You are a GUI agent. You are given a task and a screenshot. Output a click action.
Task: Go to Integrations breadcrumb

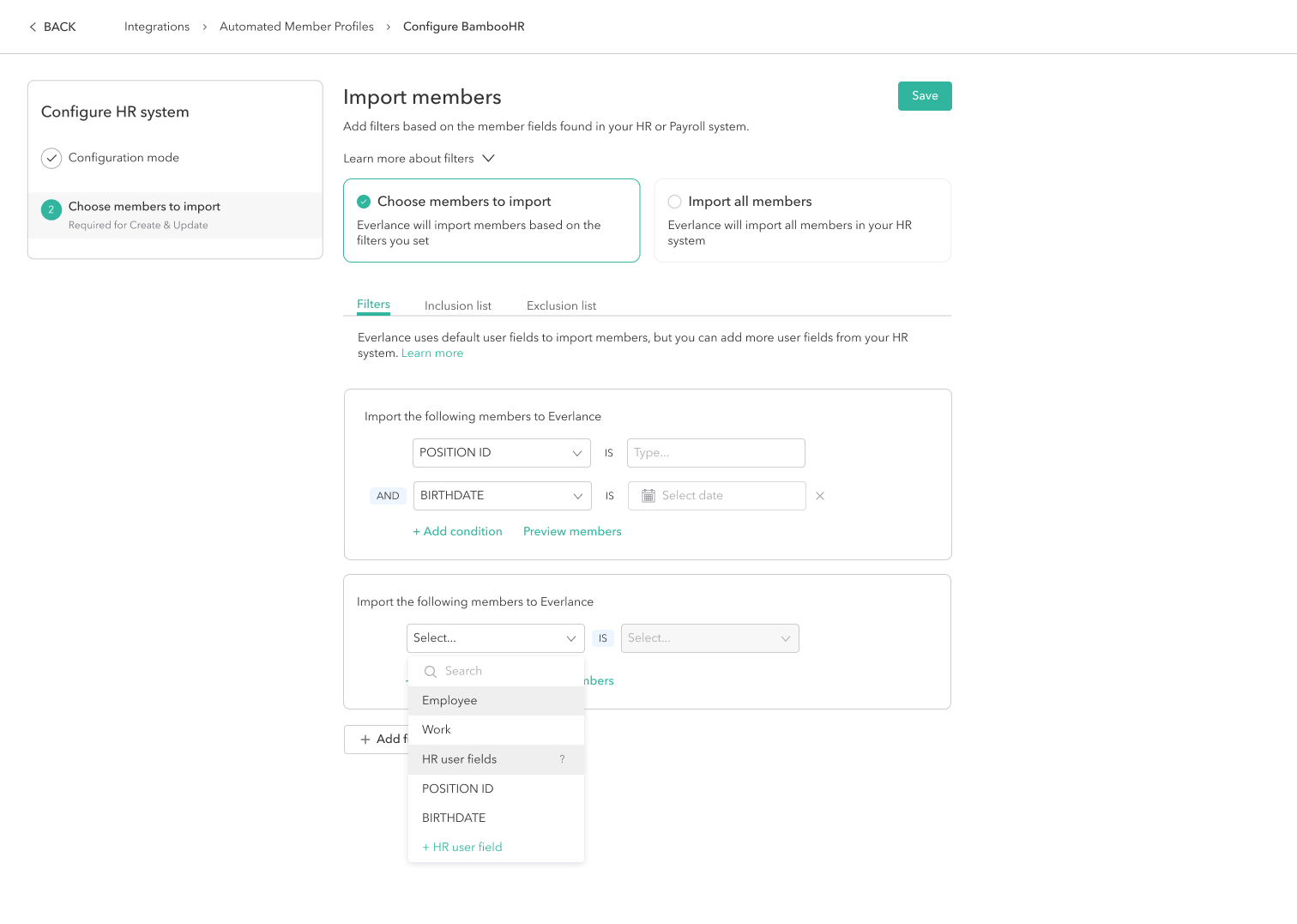tap(157, 27)
